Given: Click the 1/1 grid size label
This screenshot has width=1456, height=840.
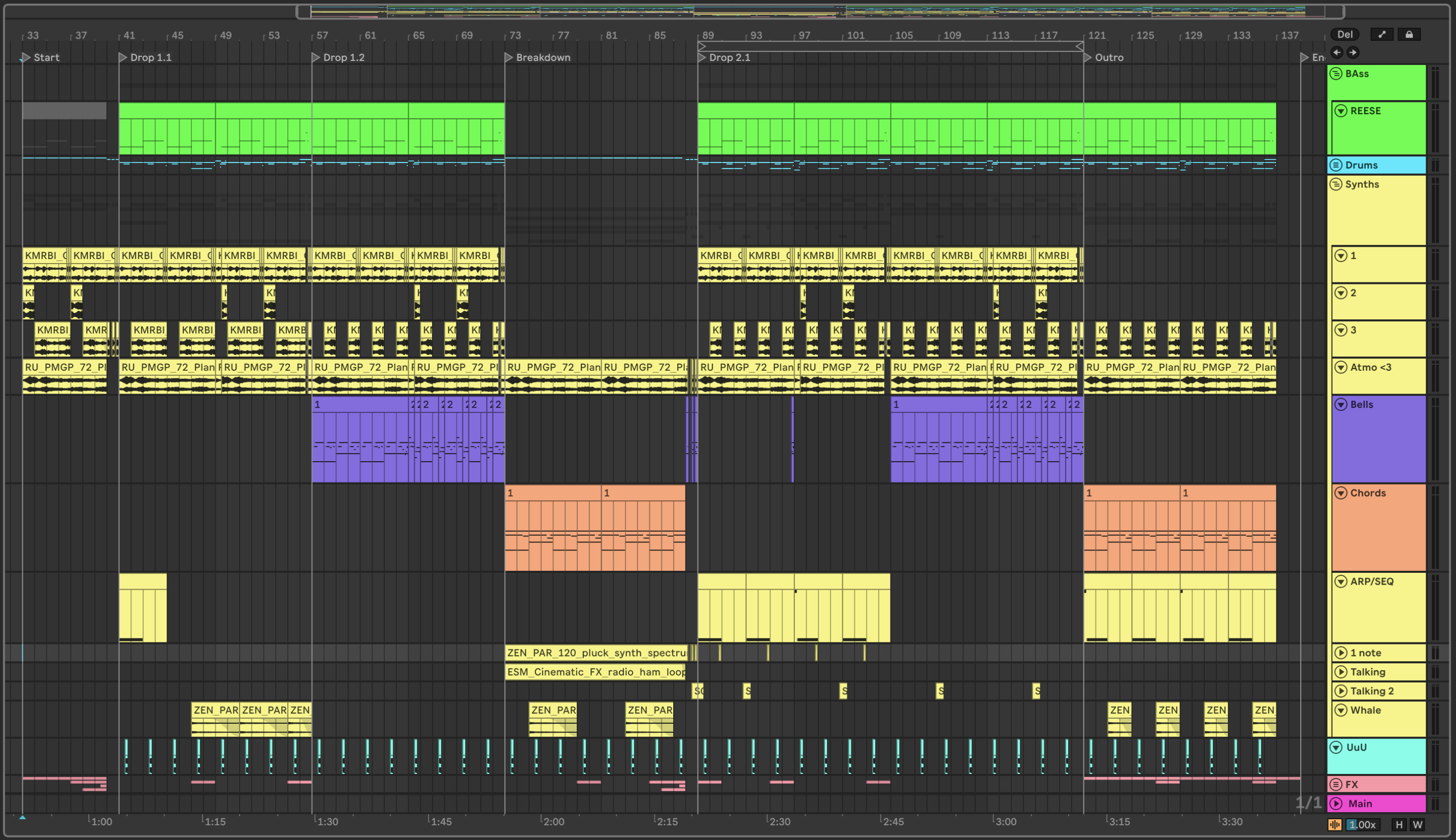Looking at the screenshot, I should coord(1308,802).
